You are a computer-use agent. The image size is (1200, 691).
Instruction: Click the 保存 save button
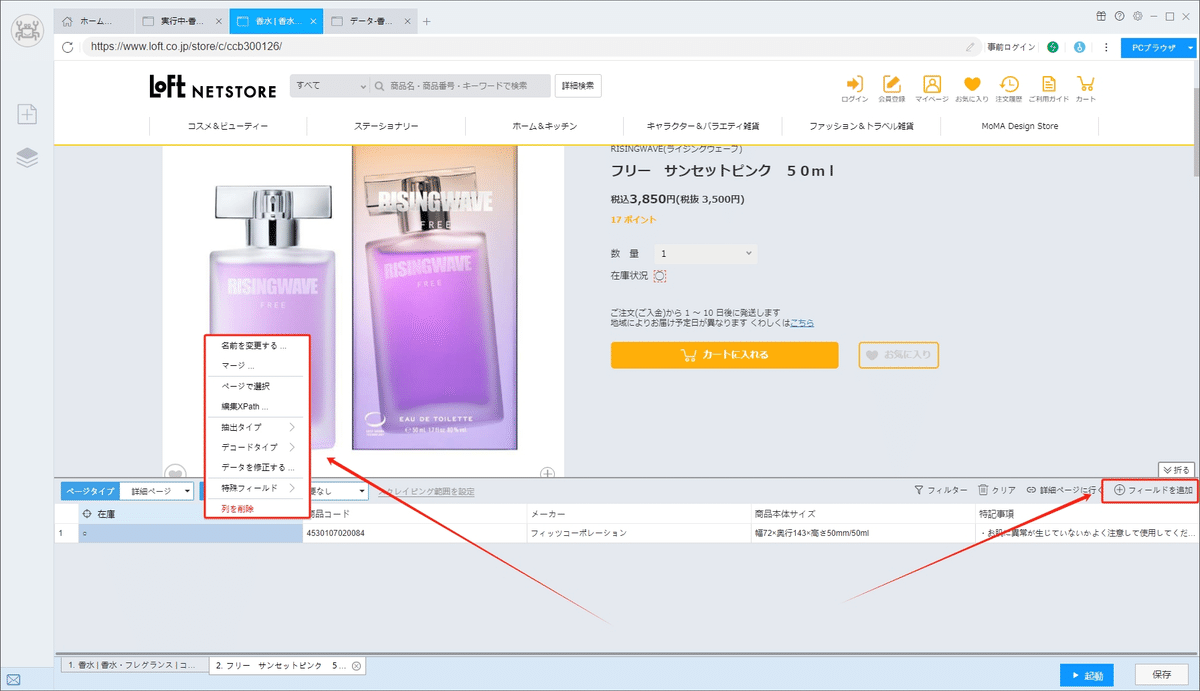coord(1161,676)
